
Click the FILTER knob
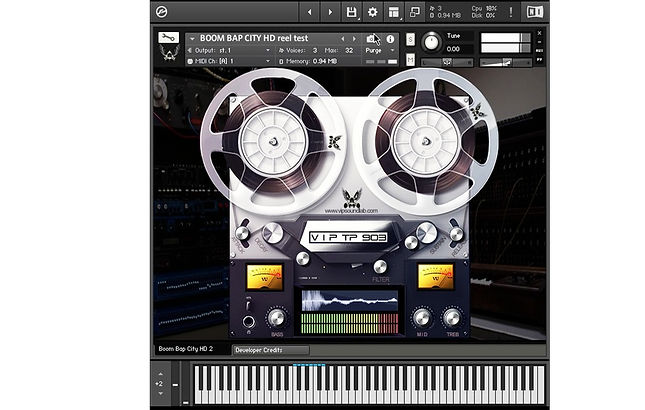pyautogui.click(x=380, y=267)
